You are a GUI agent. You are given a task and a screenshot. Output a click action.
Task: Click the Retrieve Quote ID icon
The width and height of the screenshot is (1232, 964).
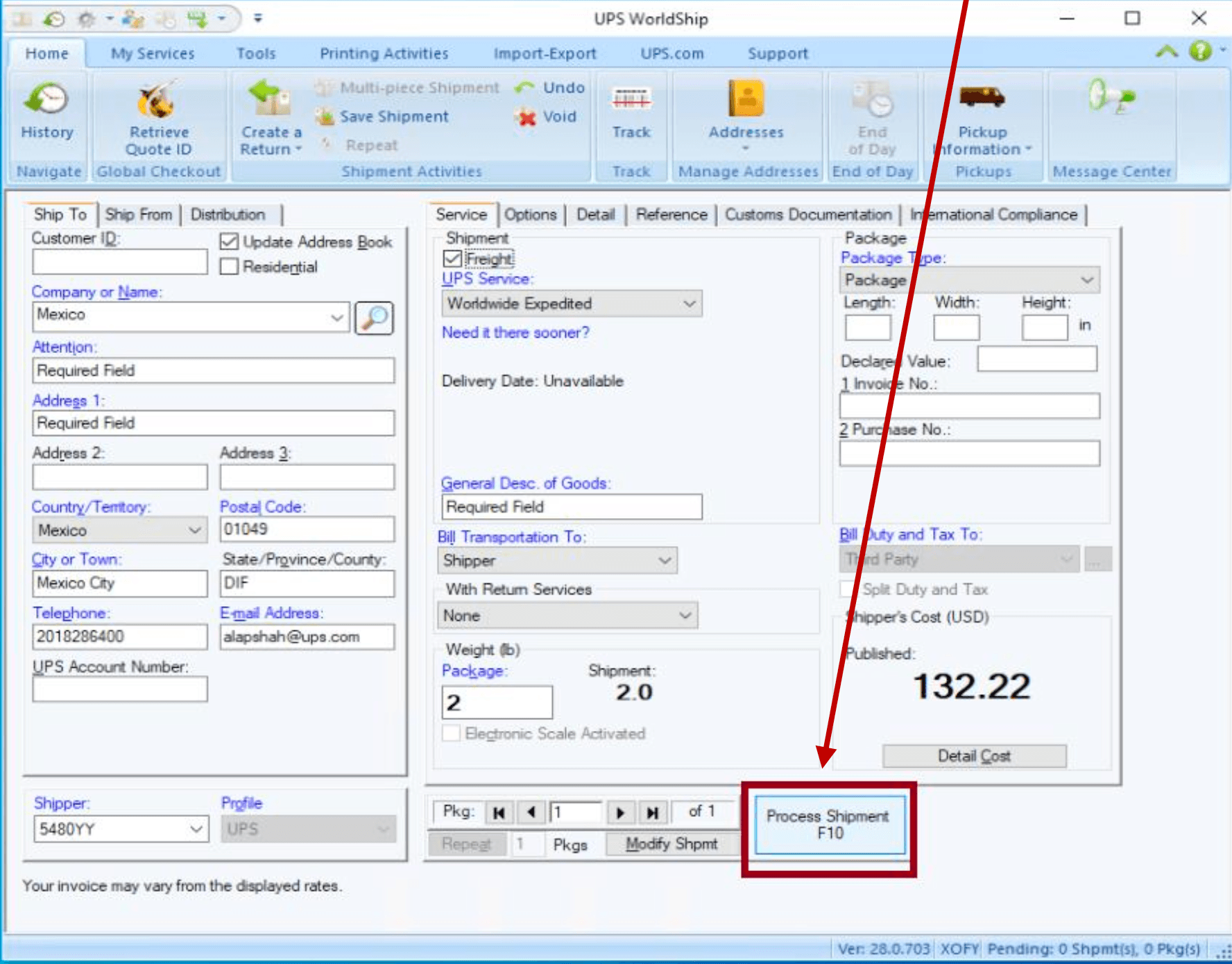pos(157,100)
